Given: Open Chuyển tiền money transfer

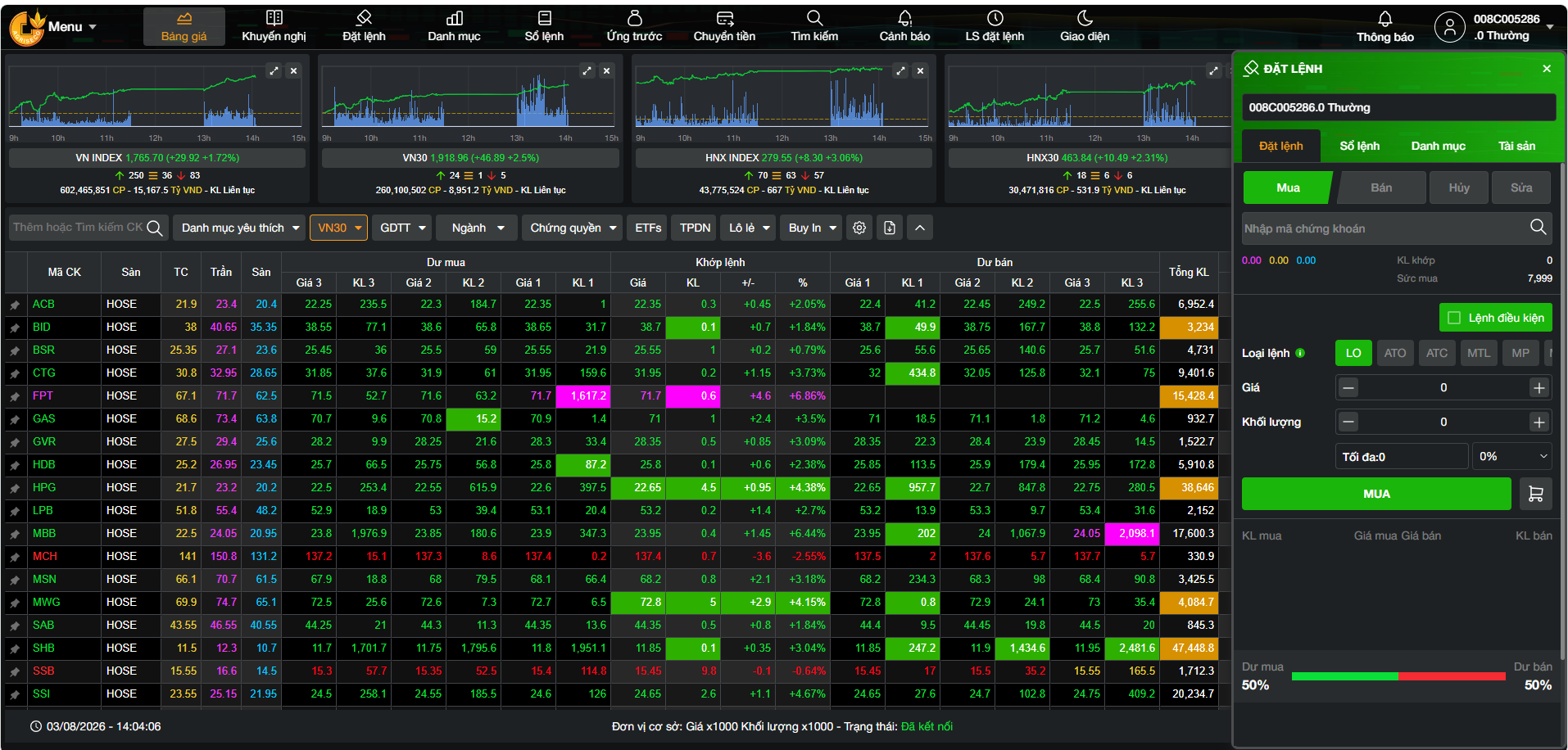Looking at the screenshot, I should click(724, 26).
